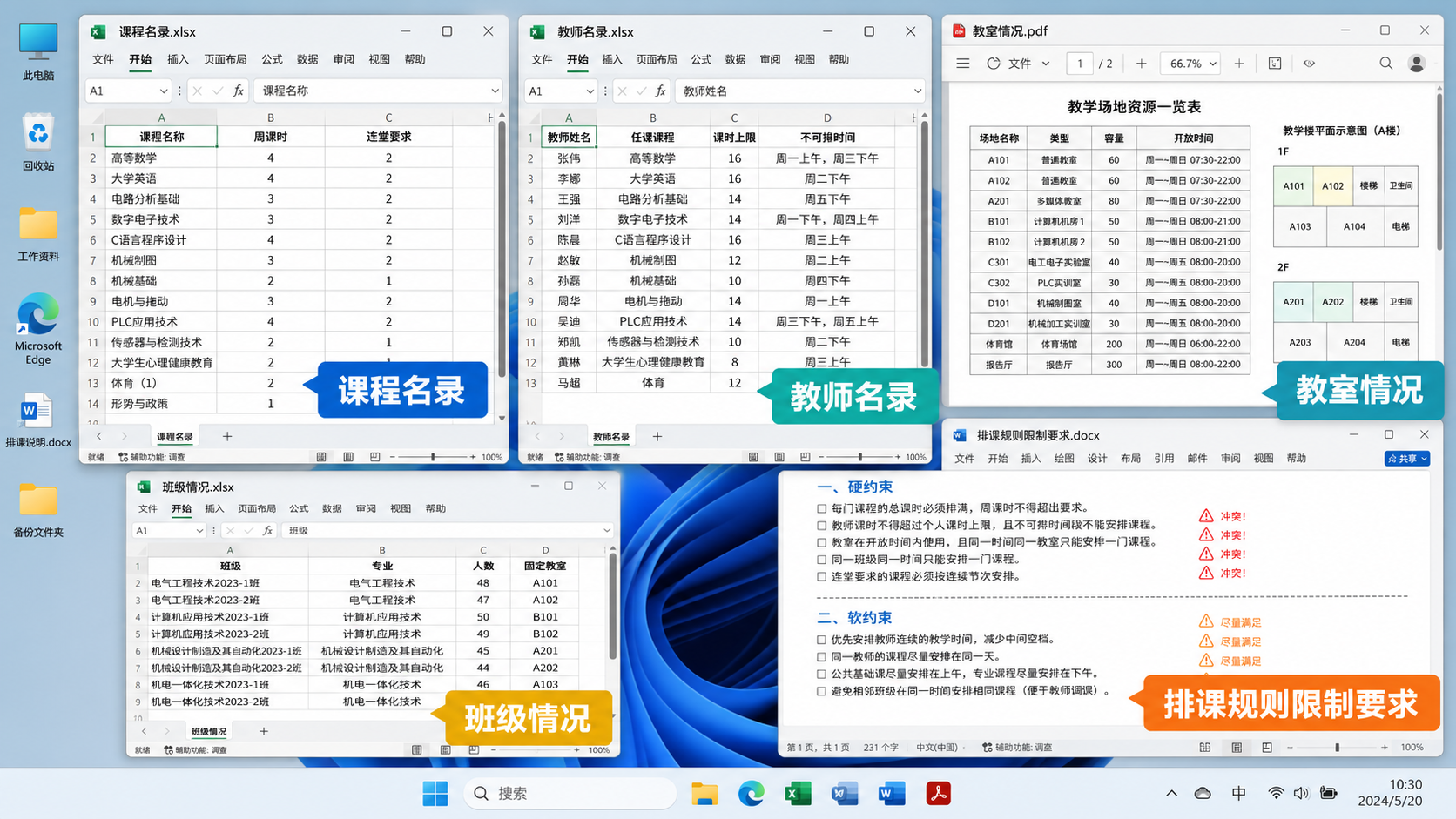The image size is (1456, 819).
Task: Add new sheet in 班级情况.xlsx
Action: click(264, 731)
